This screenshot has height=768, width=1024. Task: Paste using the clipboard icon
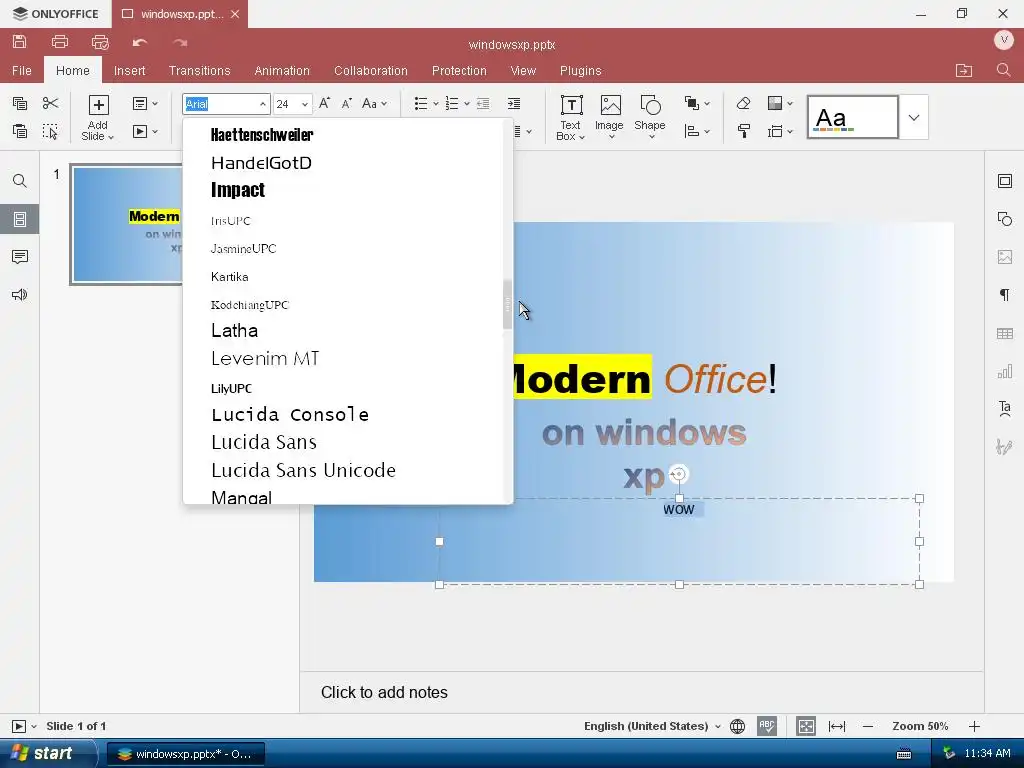pos(20,131)
